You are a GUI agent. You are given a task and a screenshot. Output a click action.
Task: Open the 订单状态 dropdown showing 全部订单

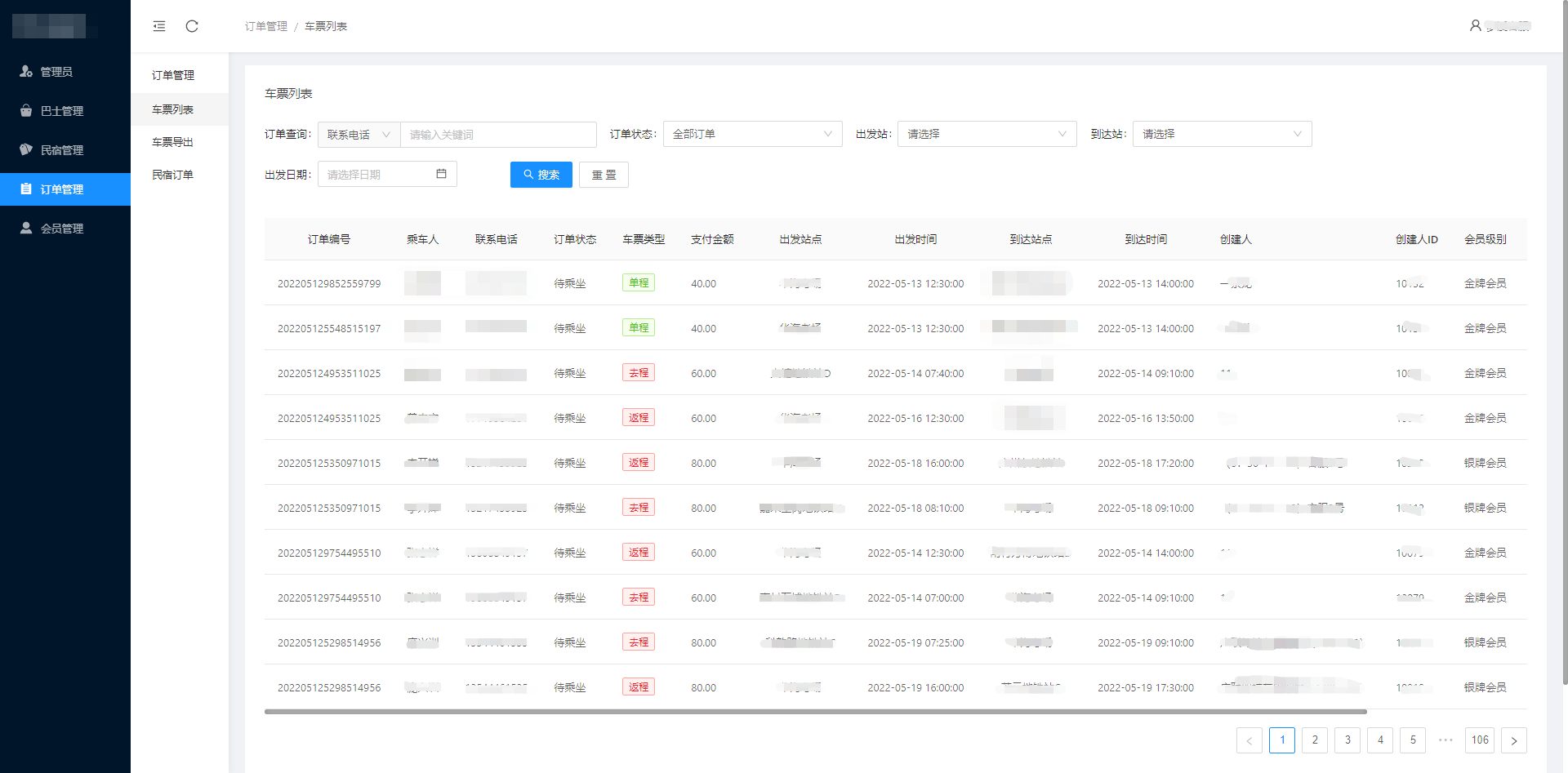pyautogui.click(x=752, y=134)
